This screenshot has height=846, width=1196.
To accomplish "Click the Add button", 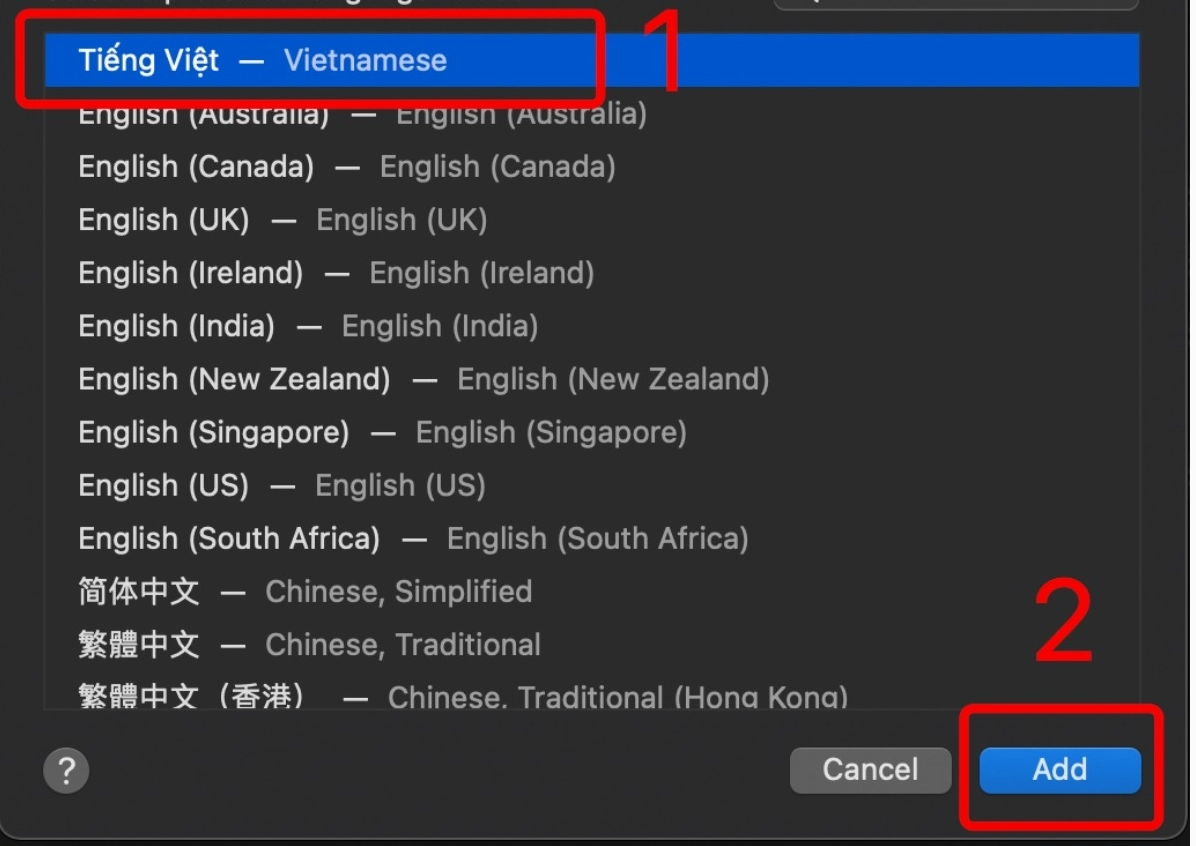I will click(1059, 770).
